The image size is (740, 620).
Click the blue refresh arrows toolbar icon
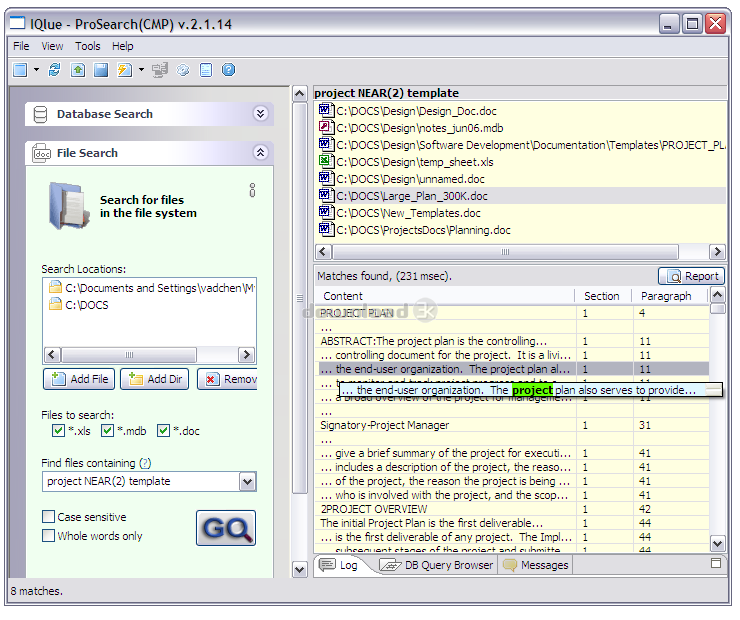(x=55, y=70)
